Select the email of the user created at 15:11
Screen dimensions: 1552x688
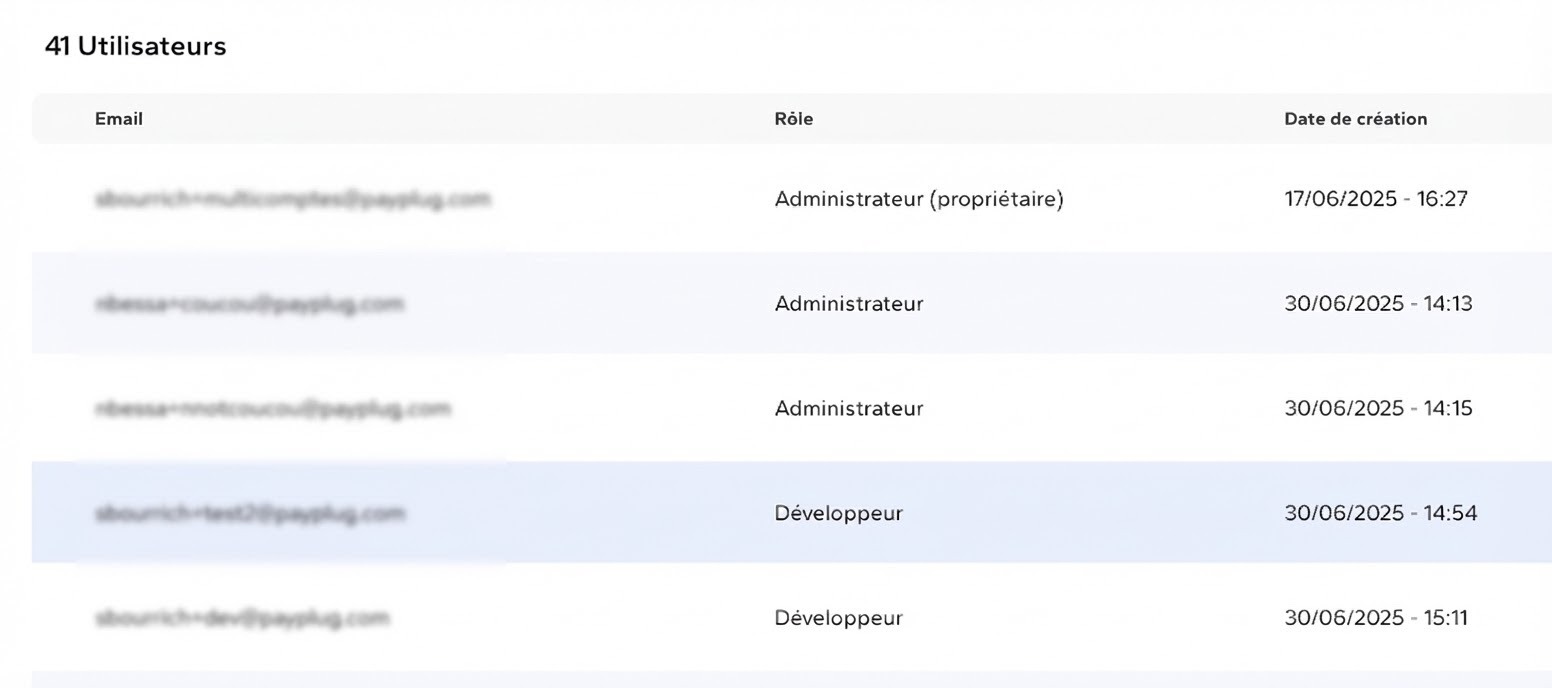click(242, 619)
